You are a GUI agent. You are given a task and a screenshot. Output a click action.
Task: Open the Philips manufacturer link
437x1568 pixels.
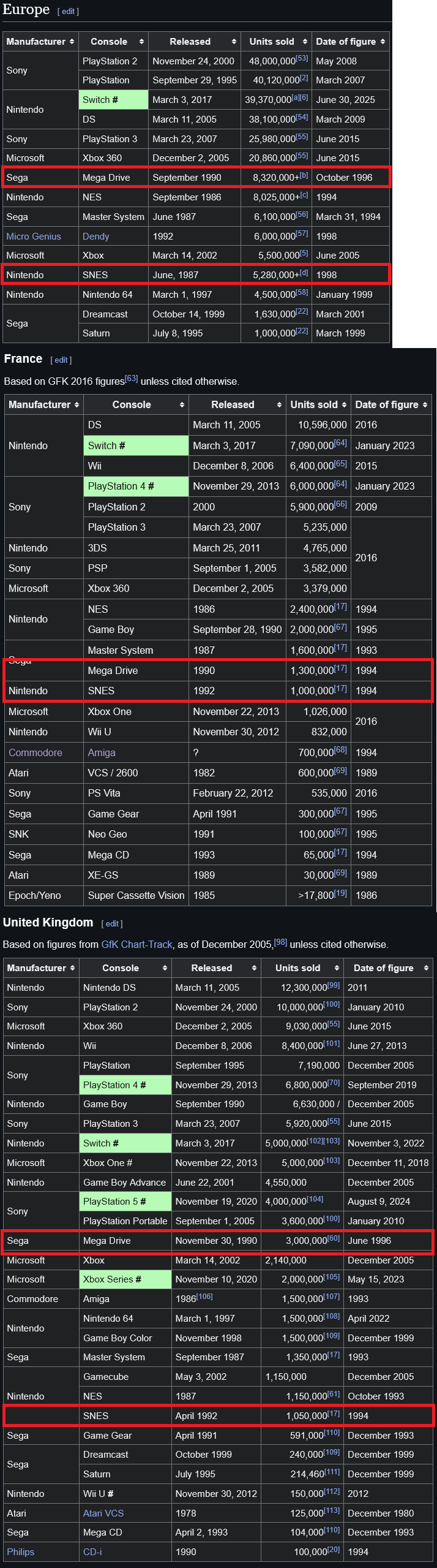pyautogui.click(x=21, y=1552)
